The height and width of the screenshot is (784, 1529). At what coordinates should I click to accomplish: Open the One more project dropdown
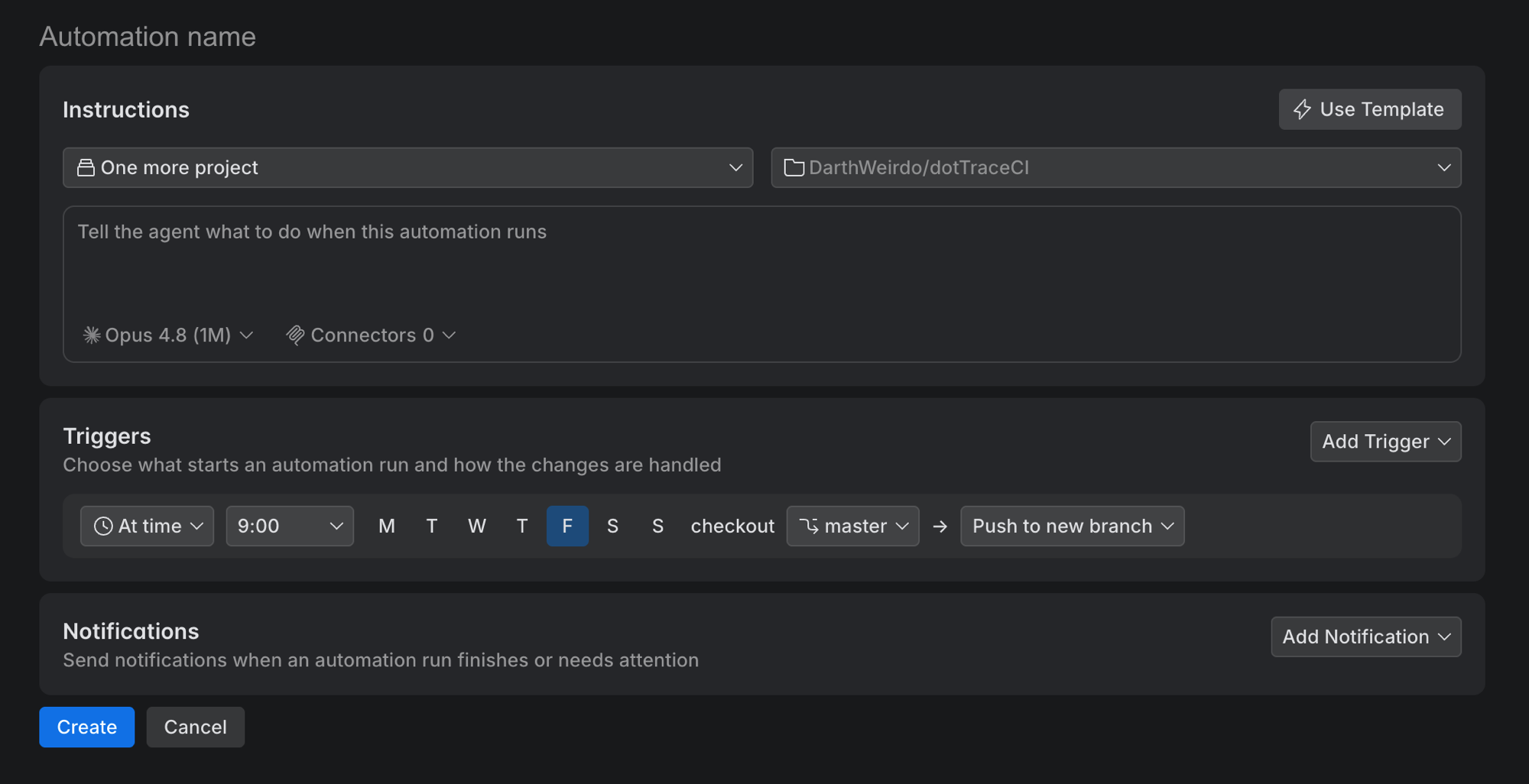point(407,167)
